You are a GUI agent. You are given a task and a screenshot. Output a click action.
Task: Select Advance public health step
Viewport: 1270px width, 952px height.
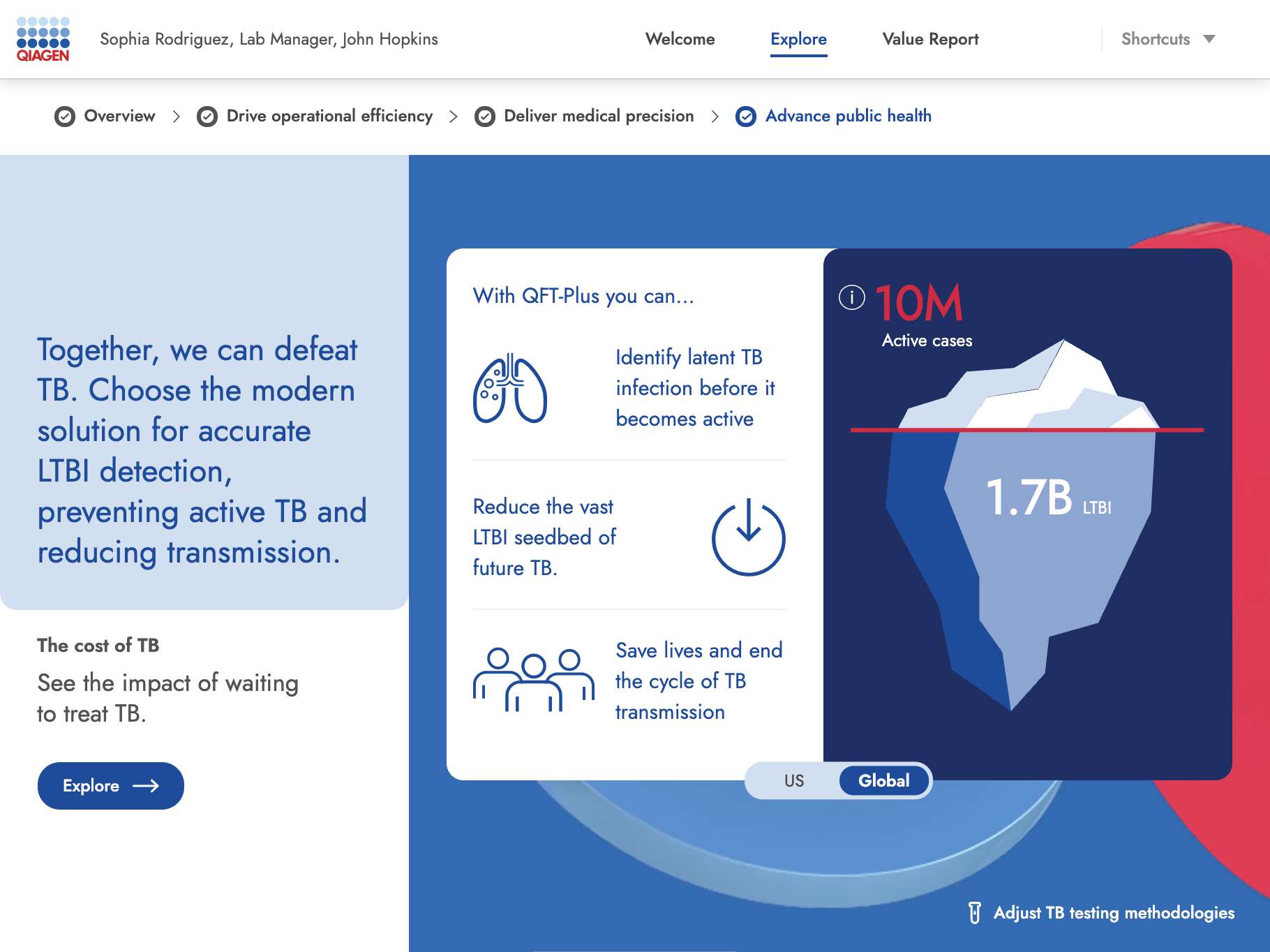point(834,116)
